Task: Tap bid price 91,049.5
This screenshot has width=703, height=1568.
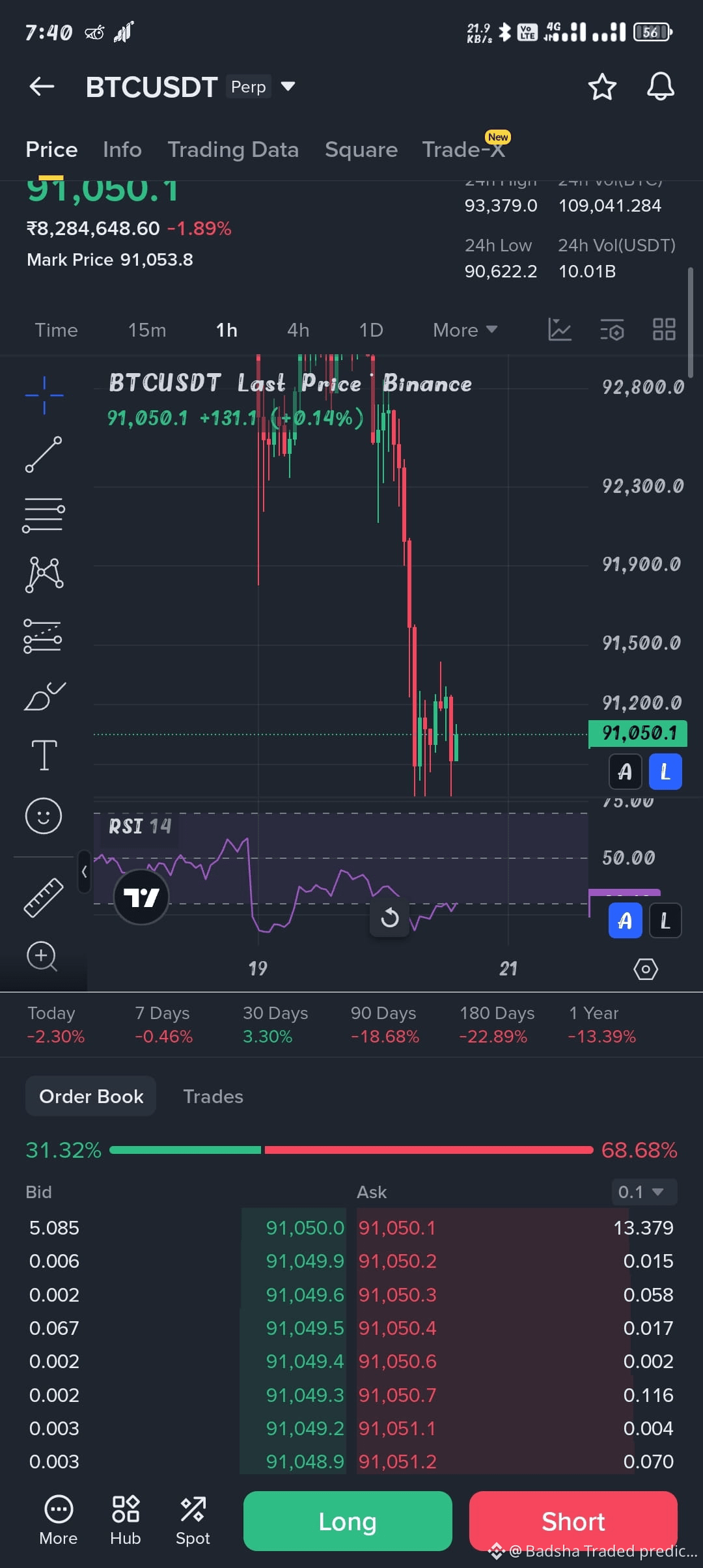Action: pyautogui.click(x=305, y=1328)
